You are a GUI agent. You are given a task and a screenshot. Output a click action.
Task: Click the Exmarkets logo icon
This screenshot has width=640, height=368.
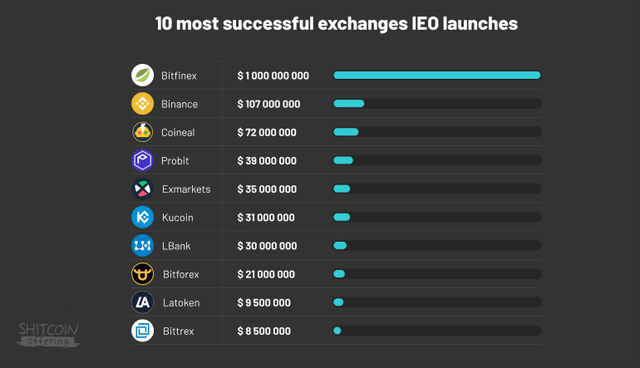pyautogui.click(x=142, y=188)
